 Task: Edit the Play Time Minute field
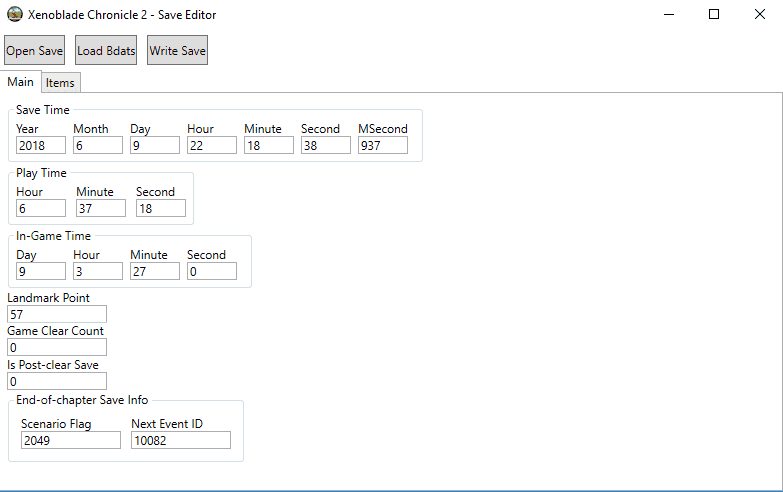(100, 208)
